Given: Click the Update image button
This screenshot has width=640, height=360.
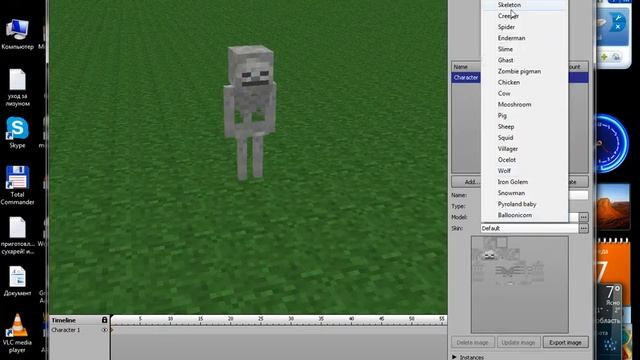Looking at the screenshot, I should 518,342.
